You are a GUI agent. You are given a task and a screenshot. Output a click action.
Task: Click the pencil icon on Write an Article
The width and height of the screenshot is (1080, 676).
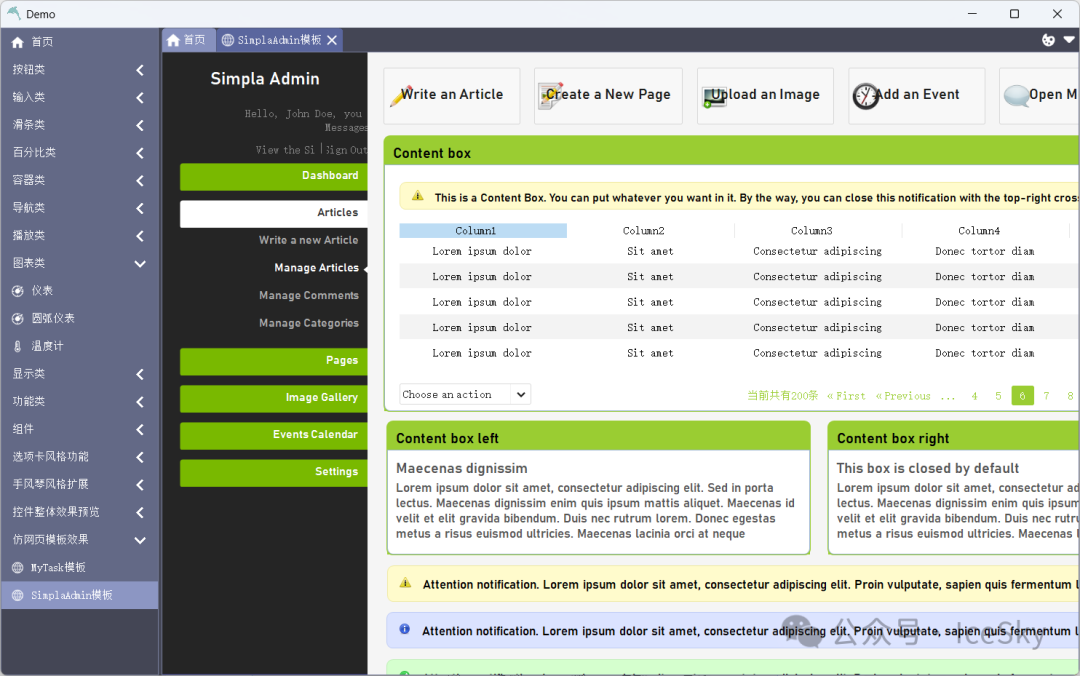coord(400,96)
